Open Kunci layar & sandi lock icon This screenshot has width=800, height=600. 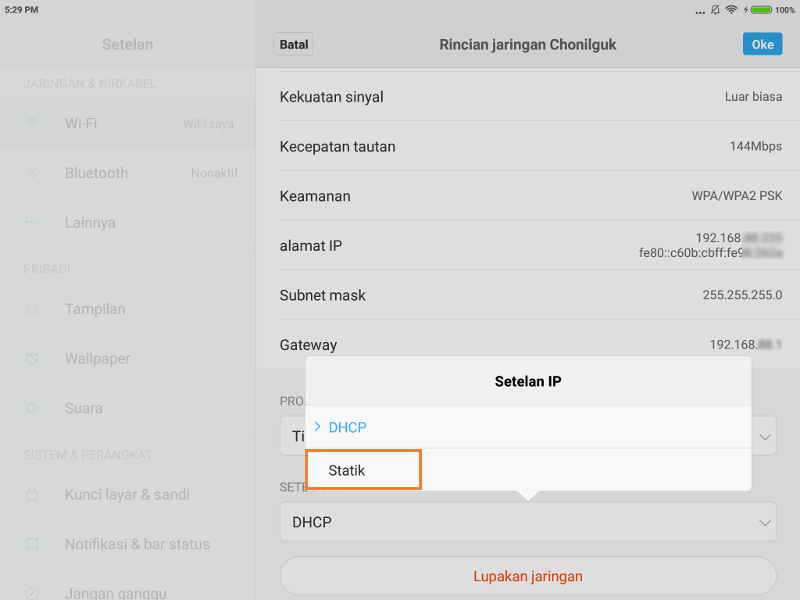pos(33,494)
